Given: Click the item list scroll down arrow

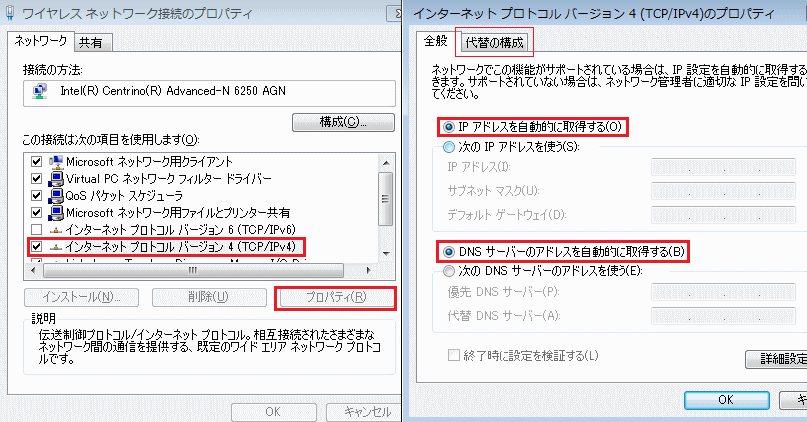Looking at the screenshot, I should pyautogui.click(x=387, y=253).
